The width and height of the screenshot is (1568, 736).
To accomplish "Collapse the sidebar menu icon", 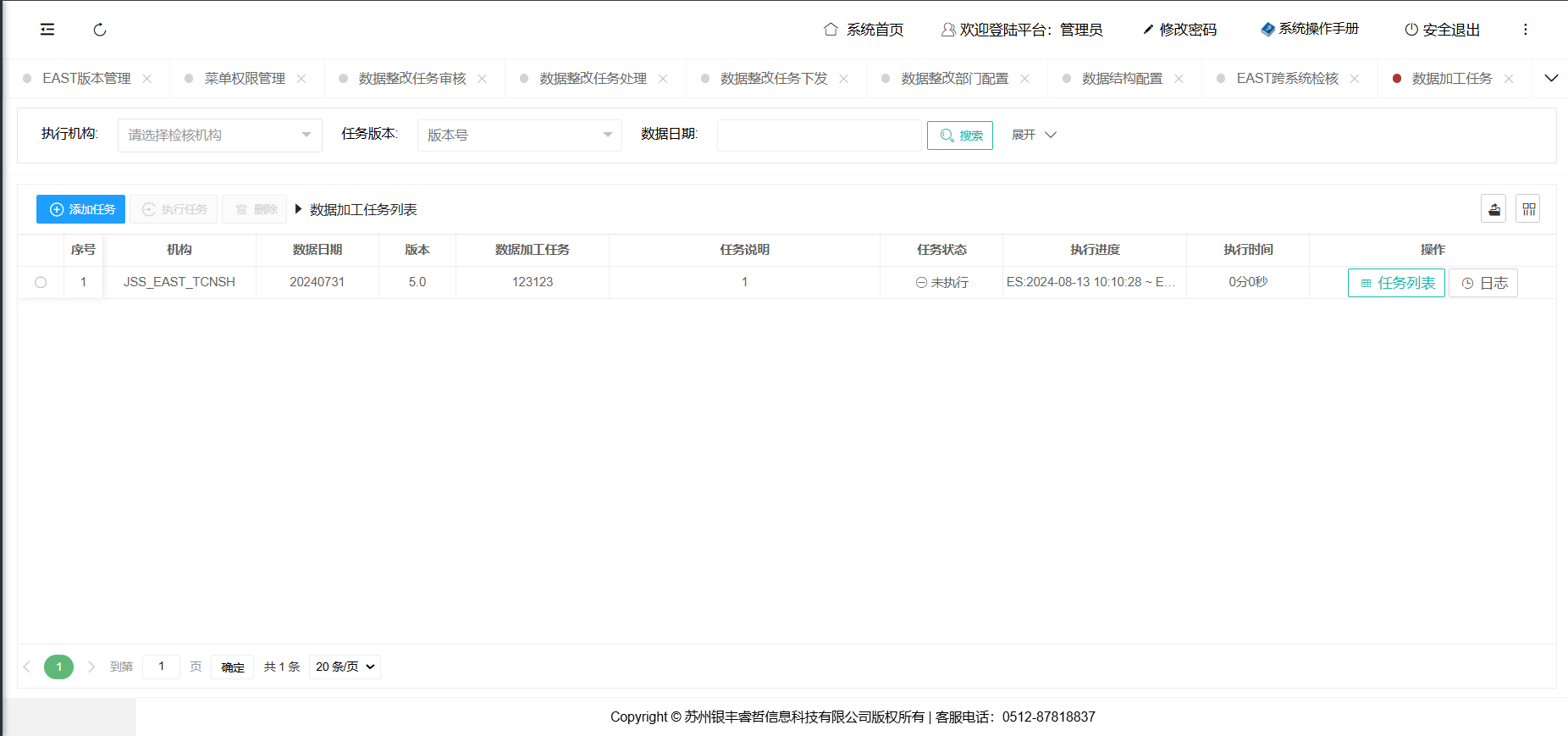I will [x=47, y=30].
